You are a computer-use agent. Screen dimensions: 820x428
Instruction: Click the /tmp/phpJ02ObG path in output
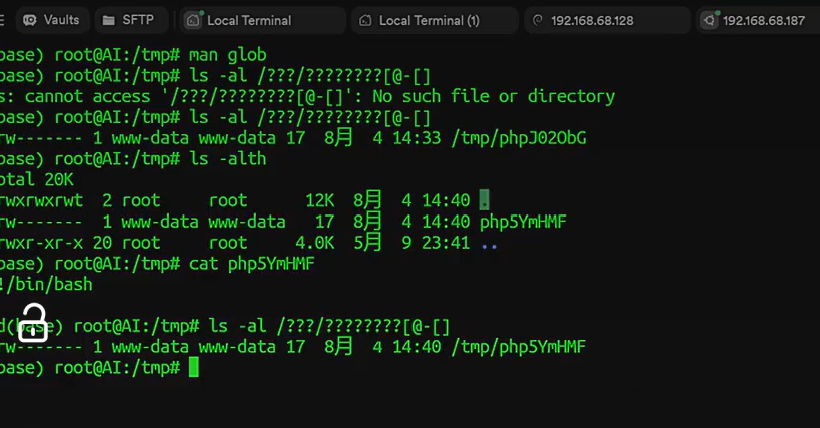(519, 138)
